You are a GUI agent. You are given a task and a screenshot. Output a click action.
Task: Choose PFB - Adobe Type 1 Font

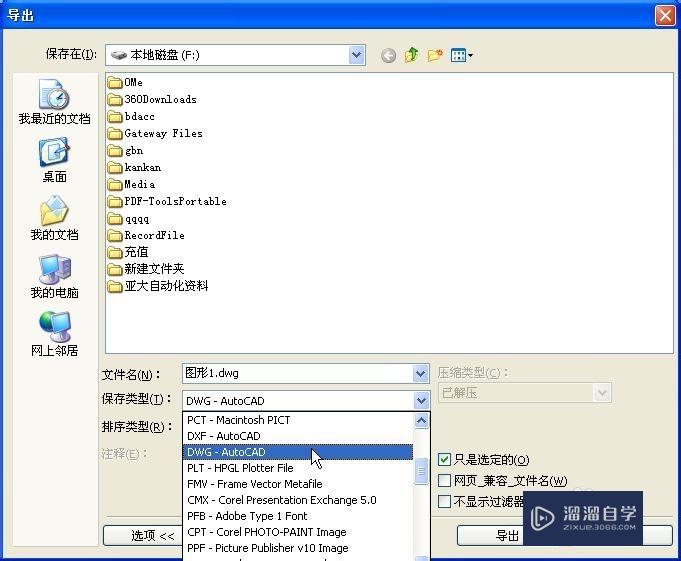pos(298,516)
